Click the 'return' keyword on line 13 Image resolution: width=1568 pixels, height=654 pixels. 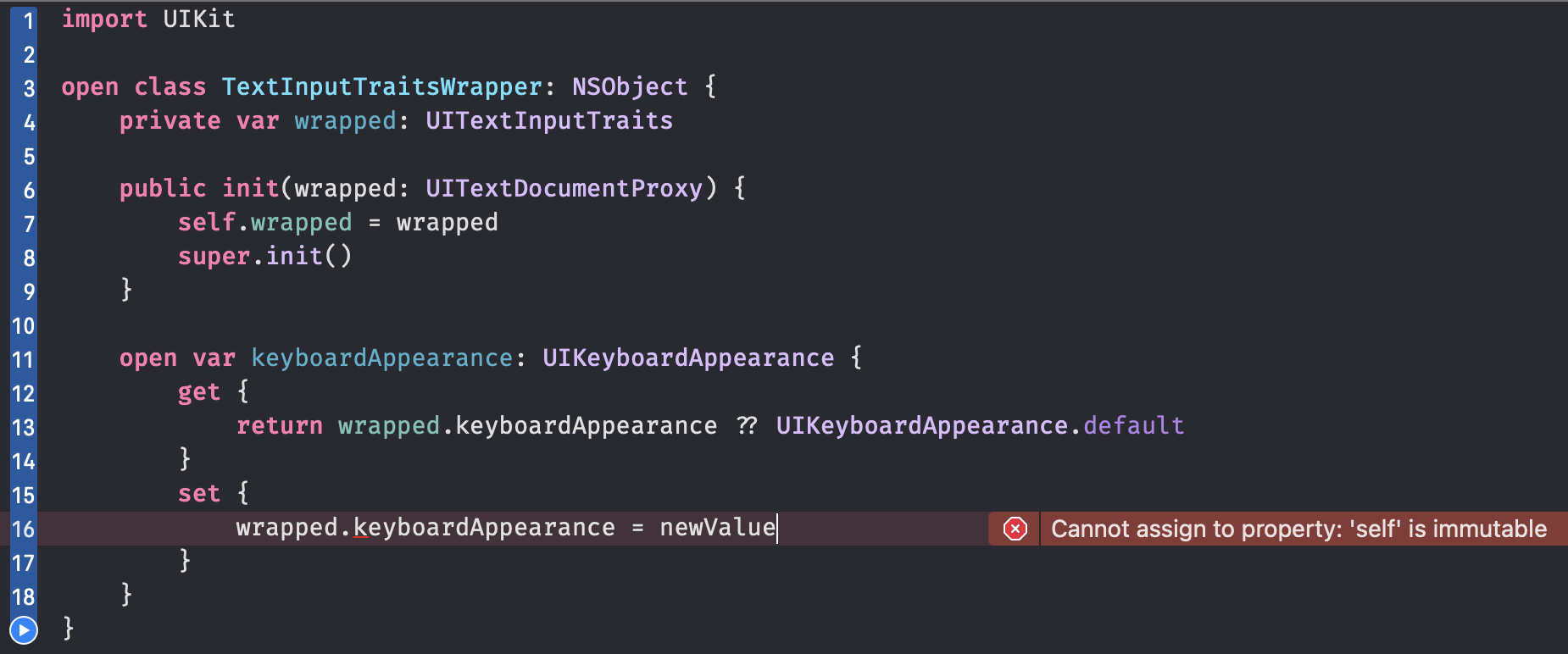280,425
